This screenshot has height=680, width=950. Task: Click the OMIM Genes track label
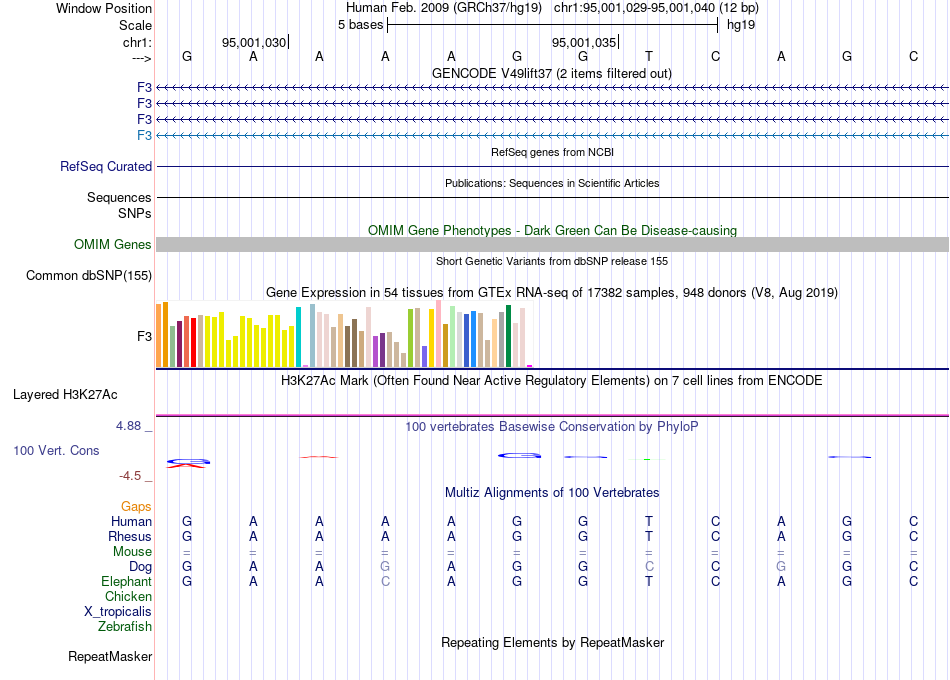tap(112, 244)
